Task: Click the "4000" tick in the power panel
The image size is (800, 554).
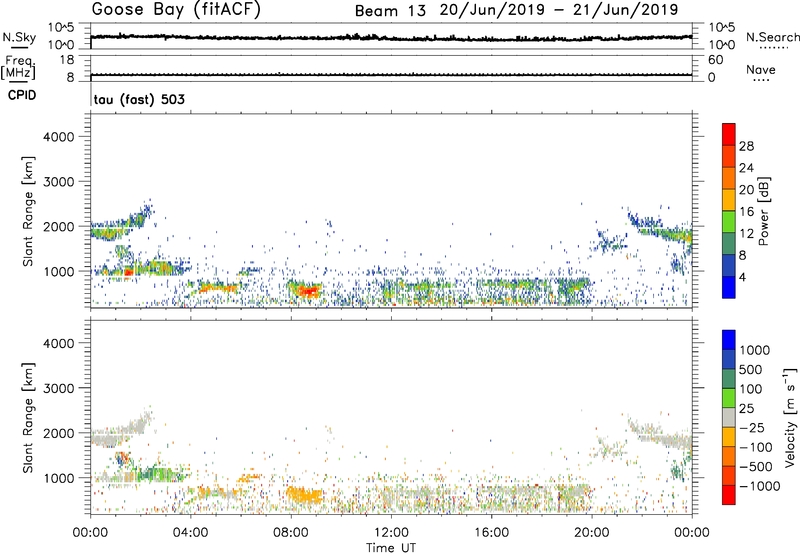Action: pos(59,137)
